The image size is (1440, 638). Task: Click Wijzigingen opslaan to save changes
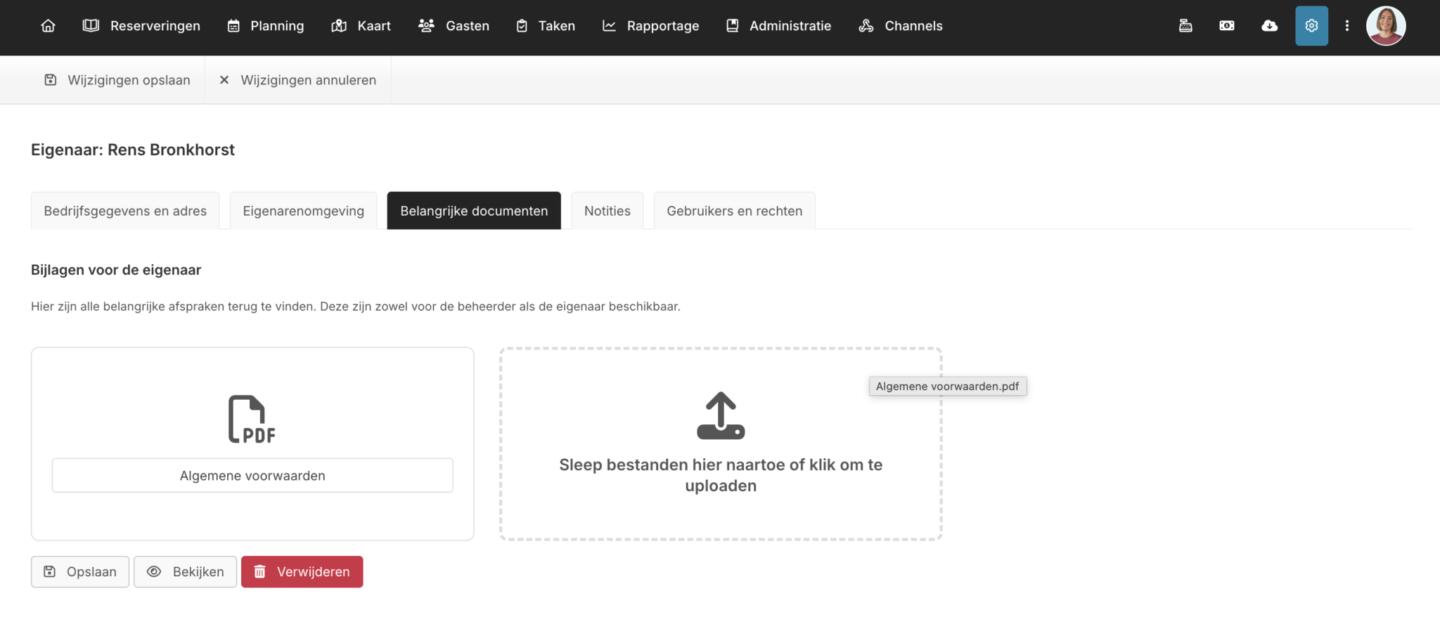pos(117,80)
